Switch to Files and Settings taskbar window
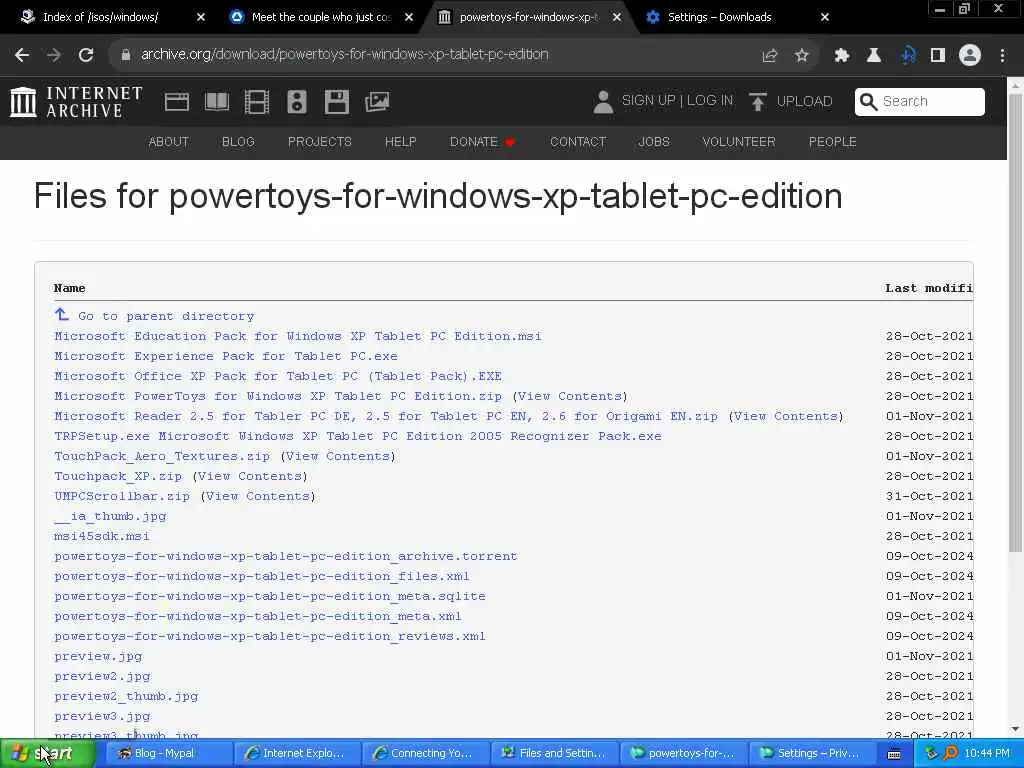Viewport: 1024px width, 768px height. tap(552, 754)
